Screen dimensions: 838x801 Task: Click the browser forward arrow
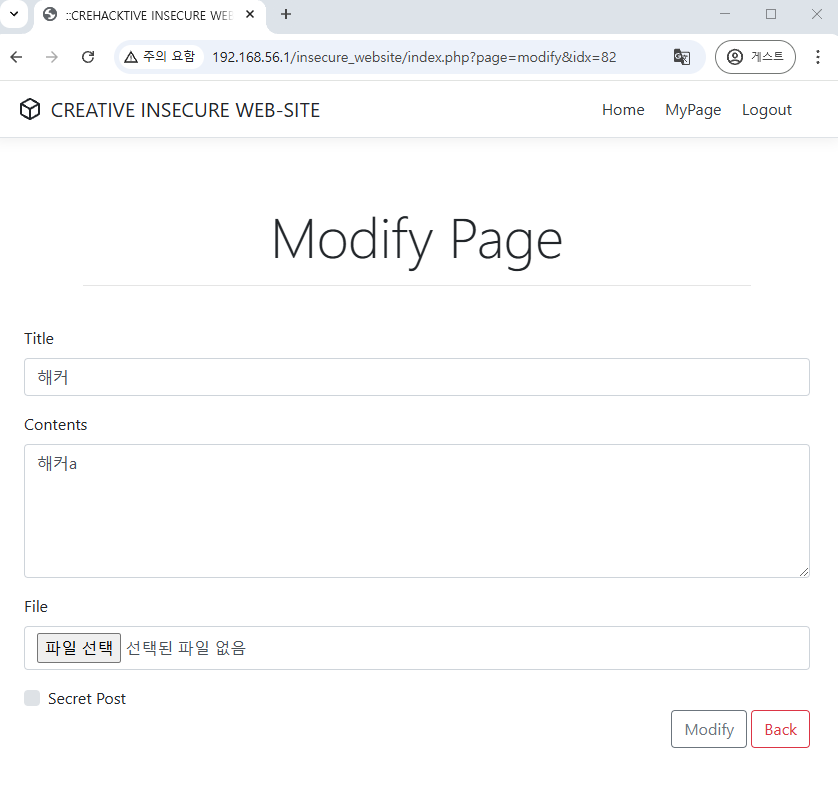pyautogui.click(x=52, y=57)
